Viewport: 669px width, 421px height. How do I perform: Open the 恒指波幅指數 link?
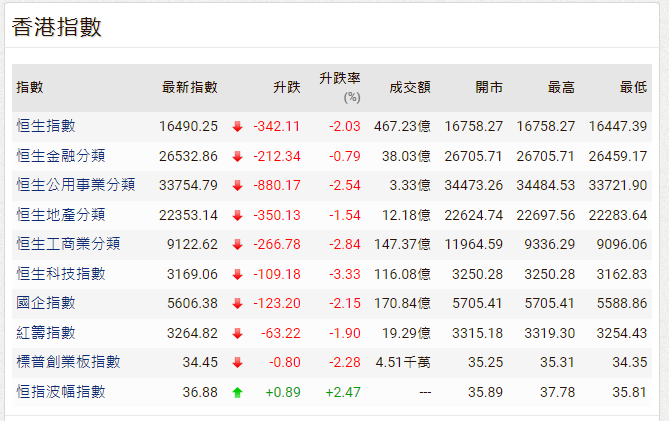click(x=60, y=392)
